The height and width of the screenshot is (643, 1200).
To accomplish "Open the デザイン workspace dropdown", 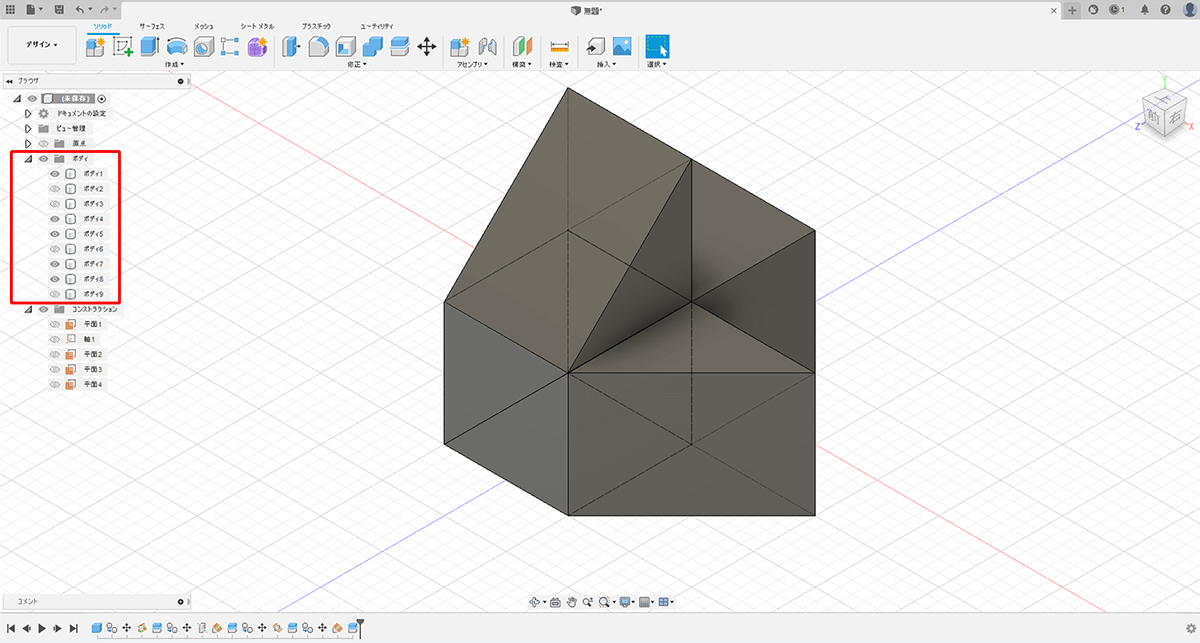I will 42,45.
